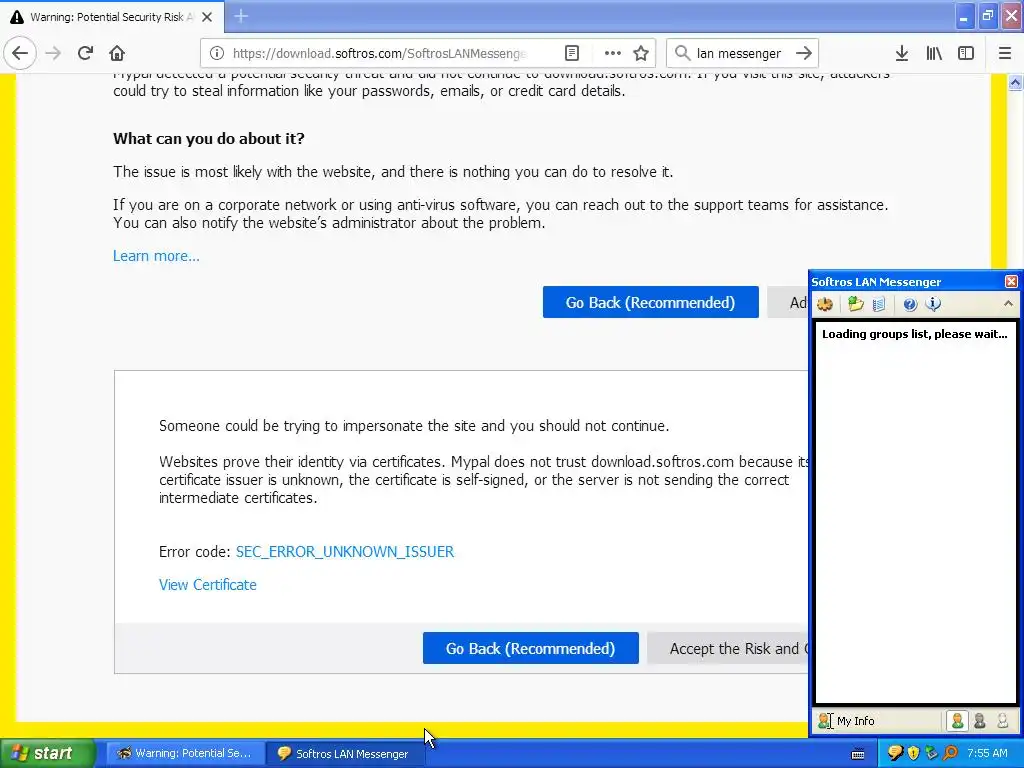Submit search with the arrow button
The width and height of the screenshot is (1024, 768).
[x=804, y=53]
